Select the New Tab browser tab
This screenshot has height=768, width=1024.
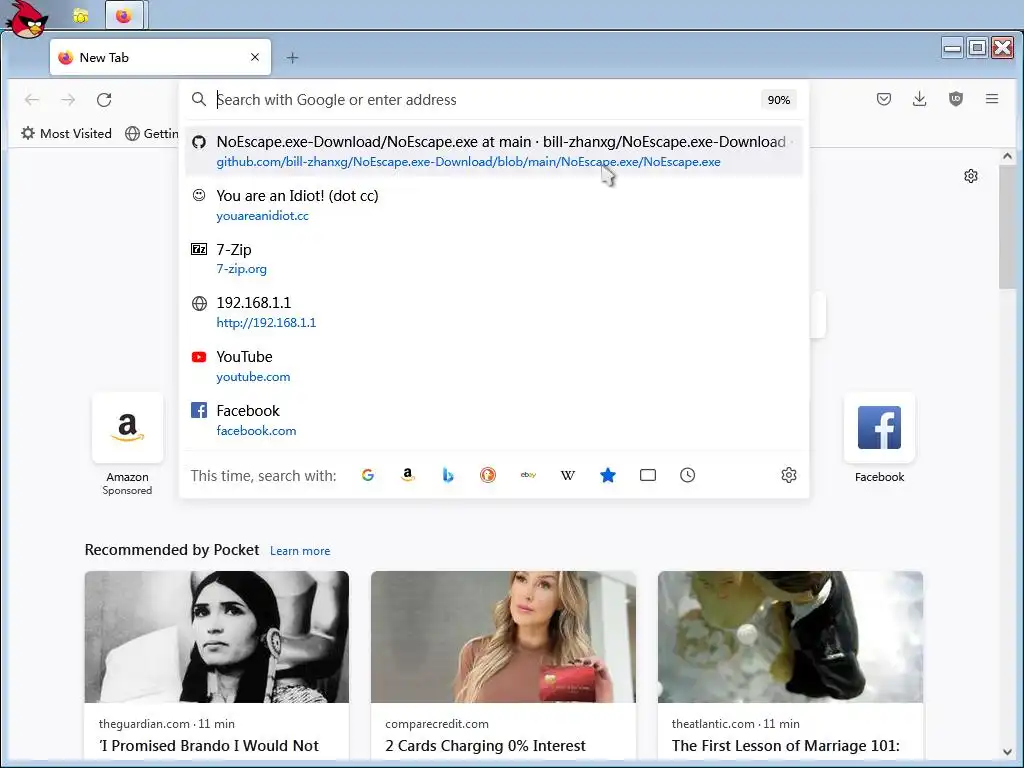click(x=160, y=57)
